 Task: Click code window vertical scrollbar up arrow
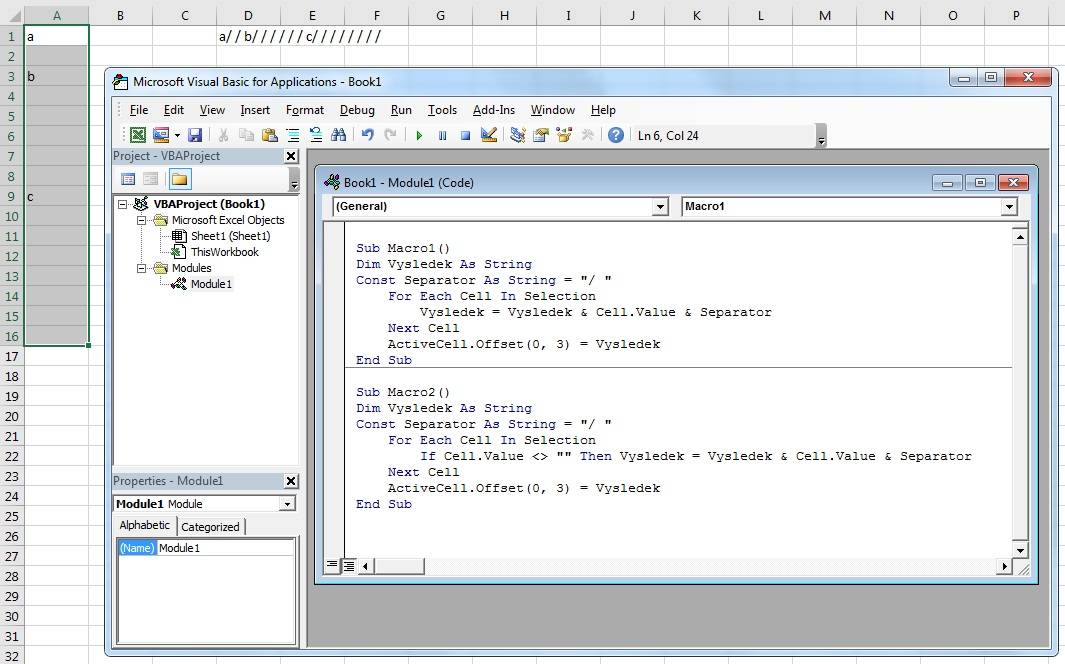pos(1019,236)
